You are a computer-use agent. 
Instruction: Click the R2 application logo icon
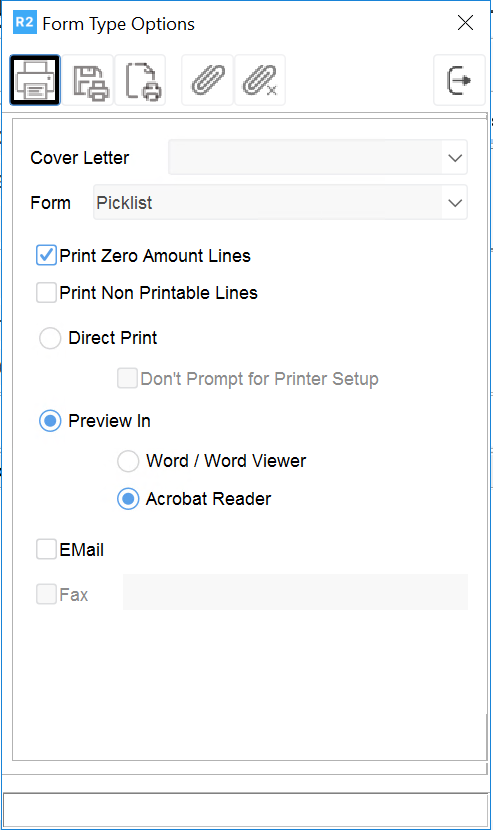(24, 23)
